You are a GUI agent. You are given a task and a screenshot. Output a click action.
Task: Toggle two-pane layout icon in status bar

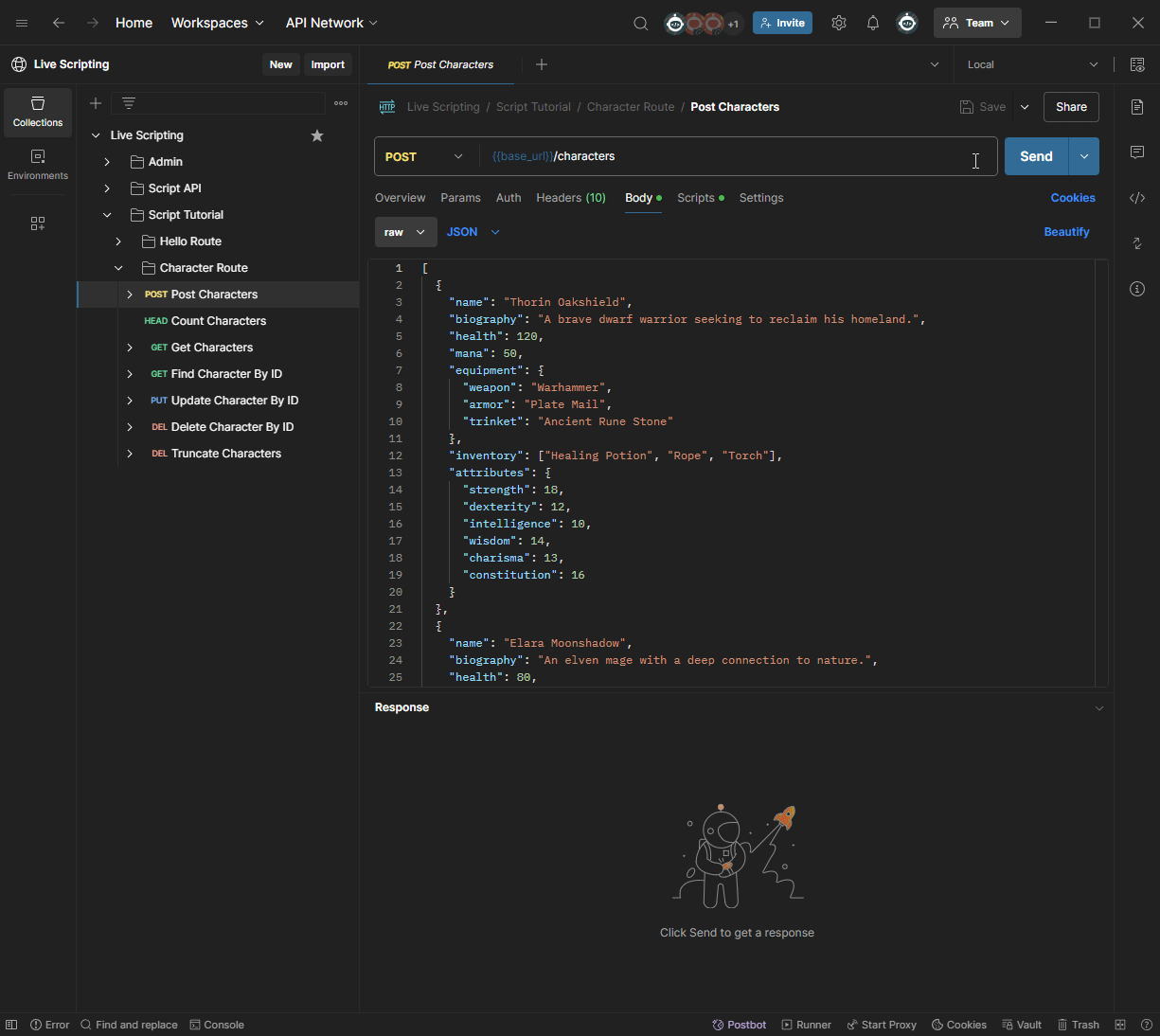point(1120,1025)
